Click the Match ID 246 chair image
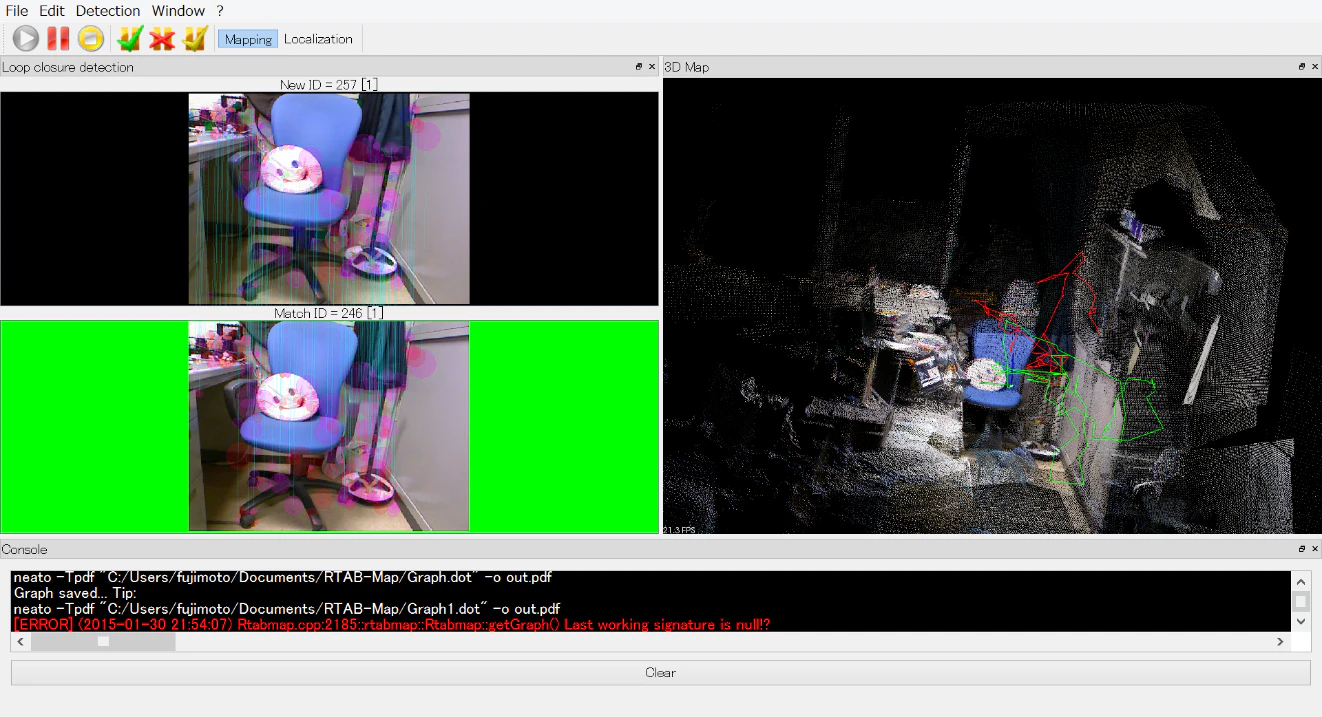Screen dimensions: 1322x717 329,426
